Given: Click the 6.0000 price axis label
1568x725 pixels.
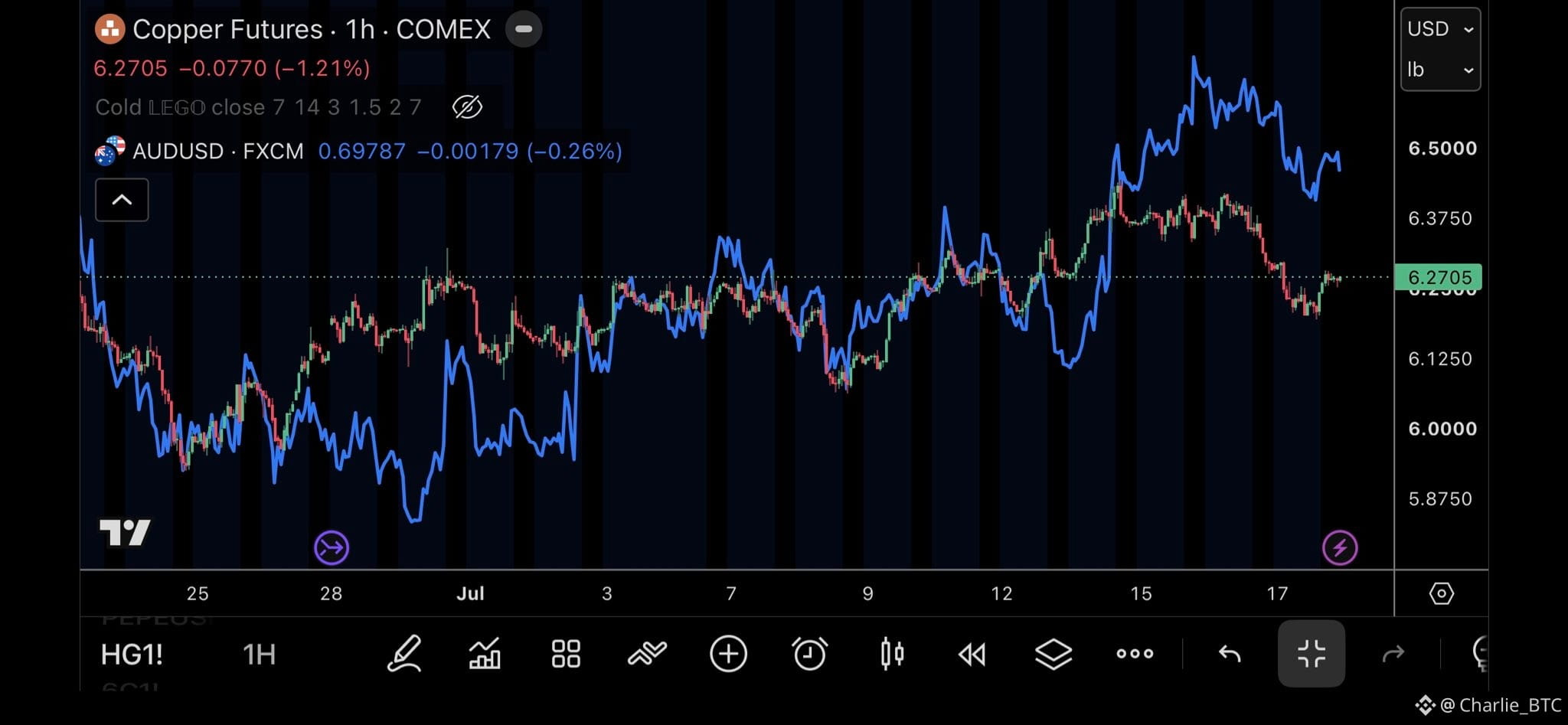Looking at the screenshot, I should [1442, 428].
